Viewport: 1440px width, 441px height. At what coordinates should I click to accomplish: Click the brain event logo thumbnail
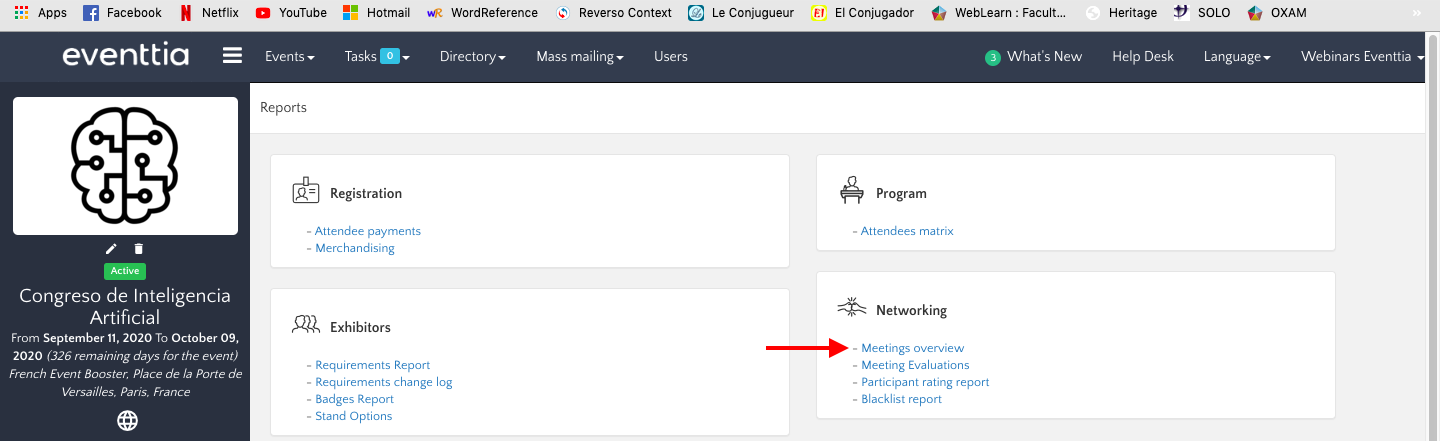125,166
